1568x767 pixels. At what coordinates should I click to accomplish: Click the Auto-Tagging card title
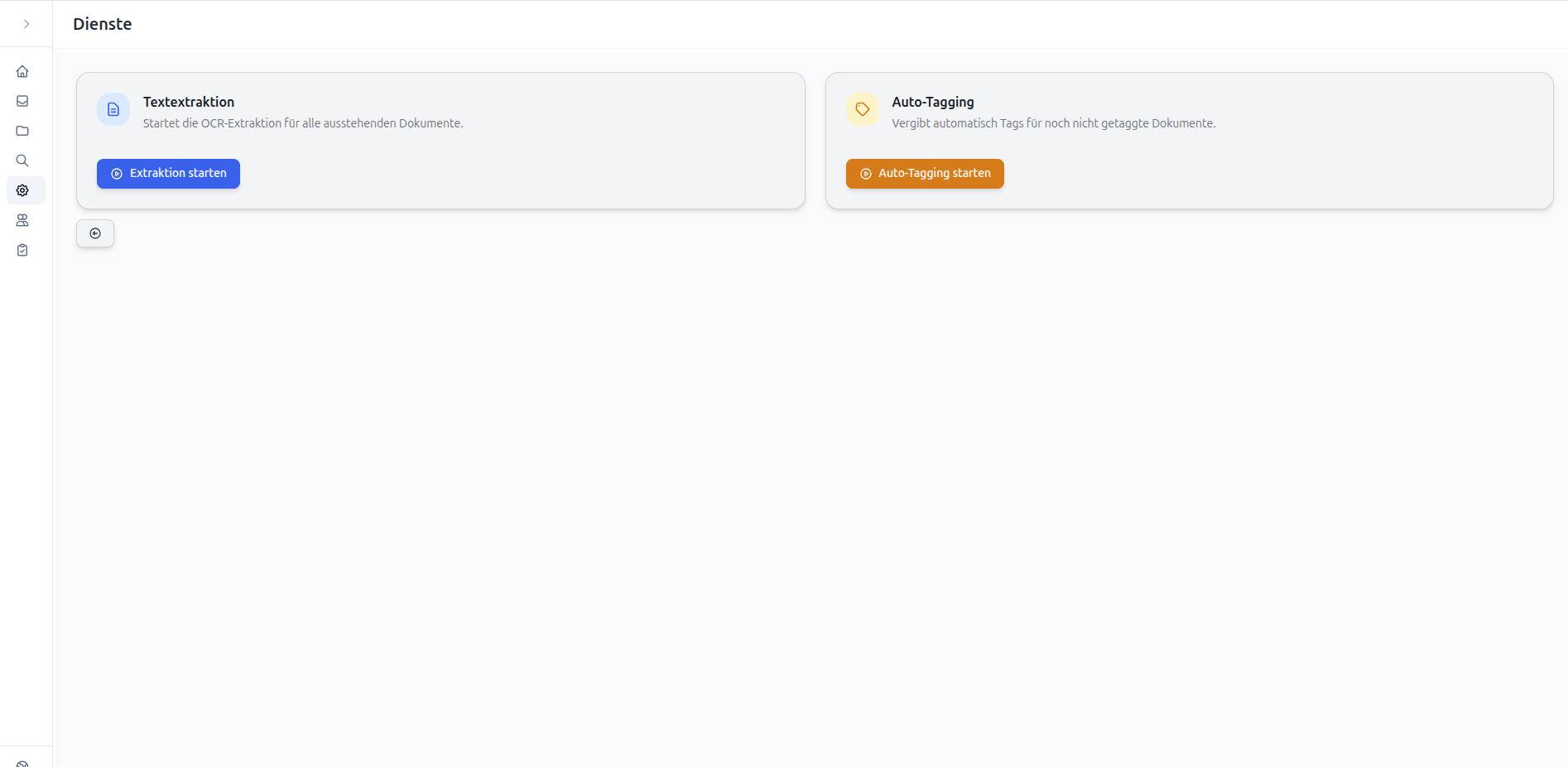click(933, 102)
